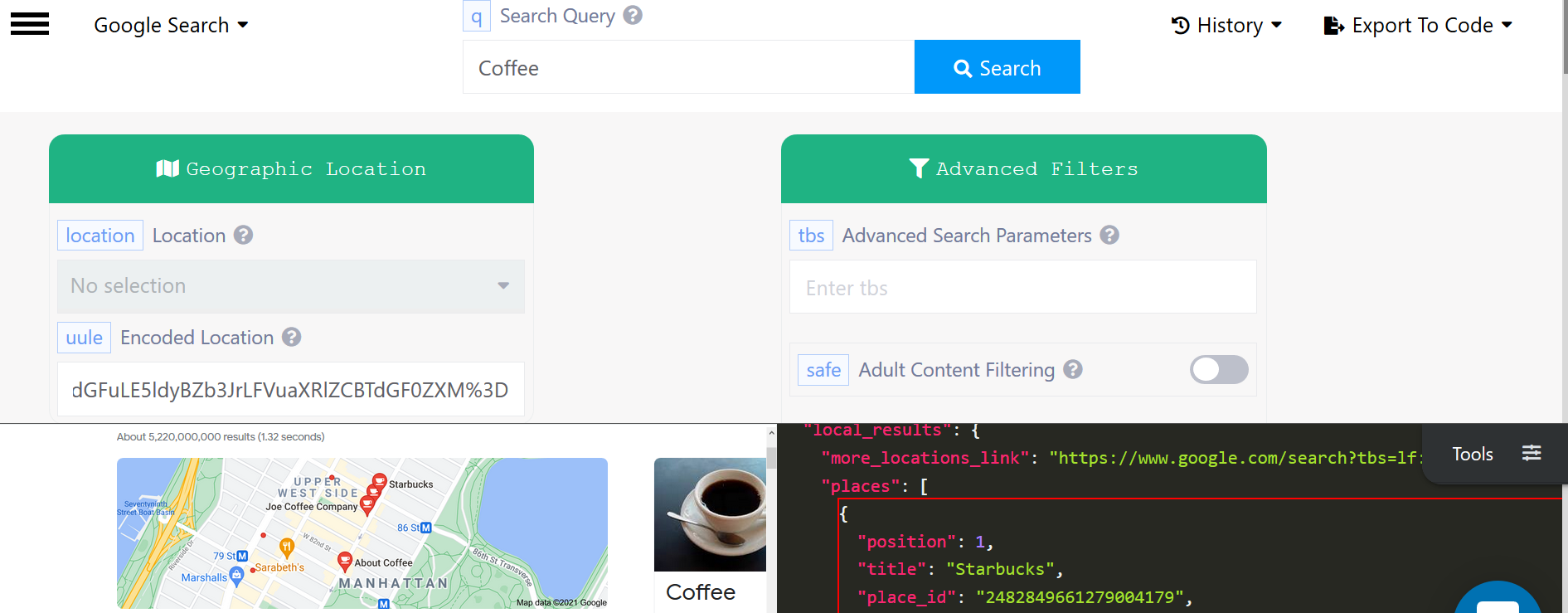Image resolution: width=1568 pixels, height=613 pixels.
Task: Toggle Adult Content Filtering switch
Action: pos(1219,370)
